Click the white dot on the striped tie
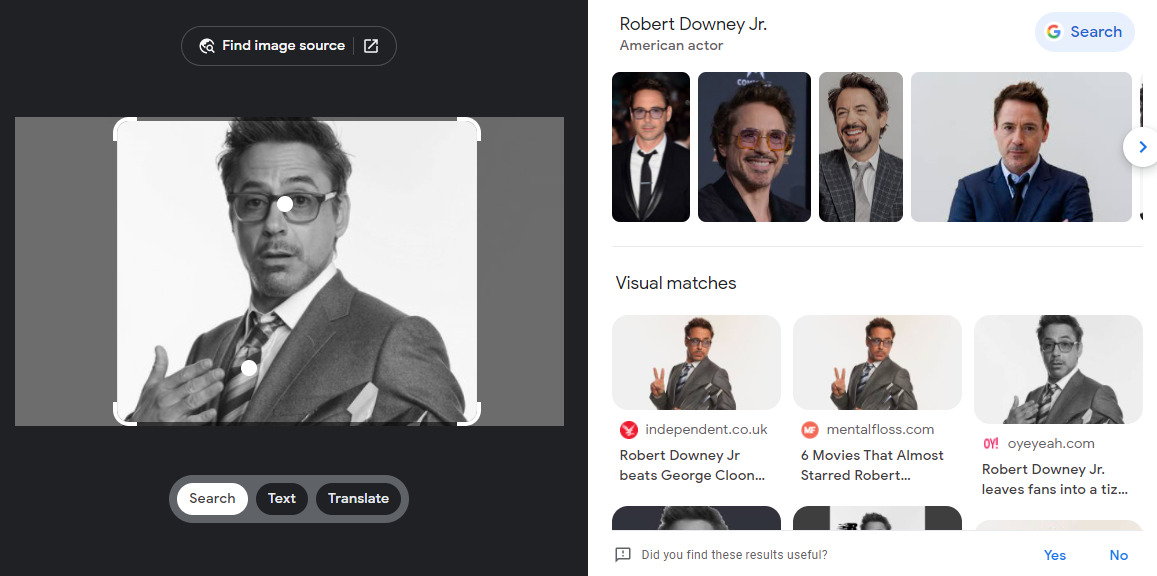 249,367
